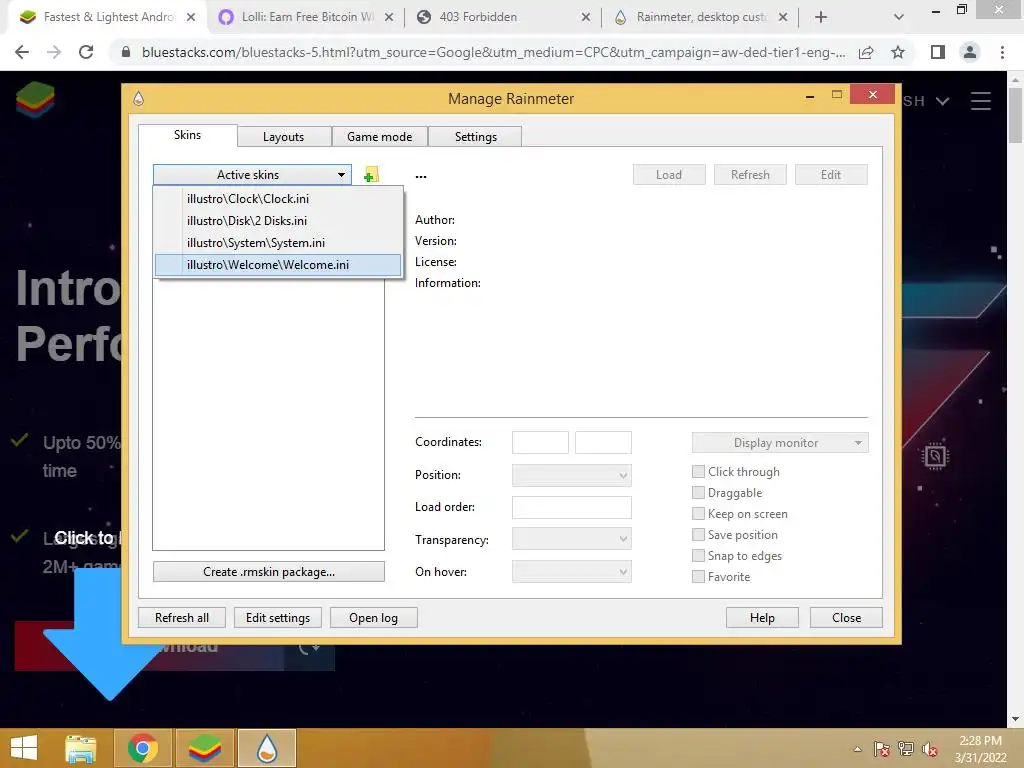Image resolution: width=1024 pixels, height=768 pixels.
Task: Open the Position dropdown
Action: pyautogui.click(x=571, y=475)
